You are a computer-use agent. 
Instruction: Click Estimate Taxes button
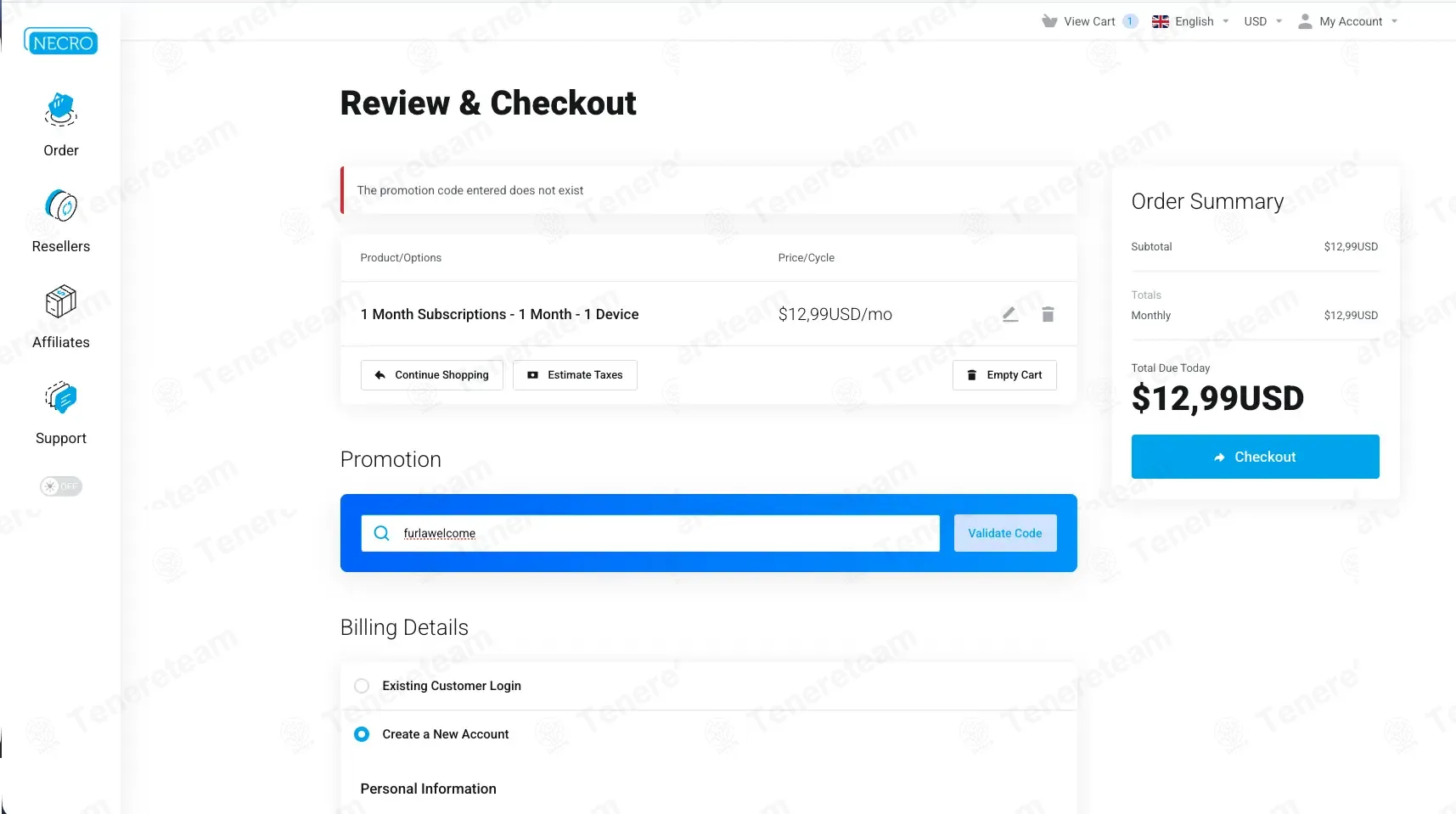(x=575, y=375)
